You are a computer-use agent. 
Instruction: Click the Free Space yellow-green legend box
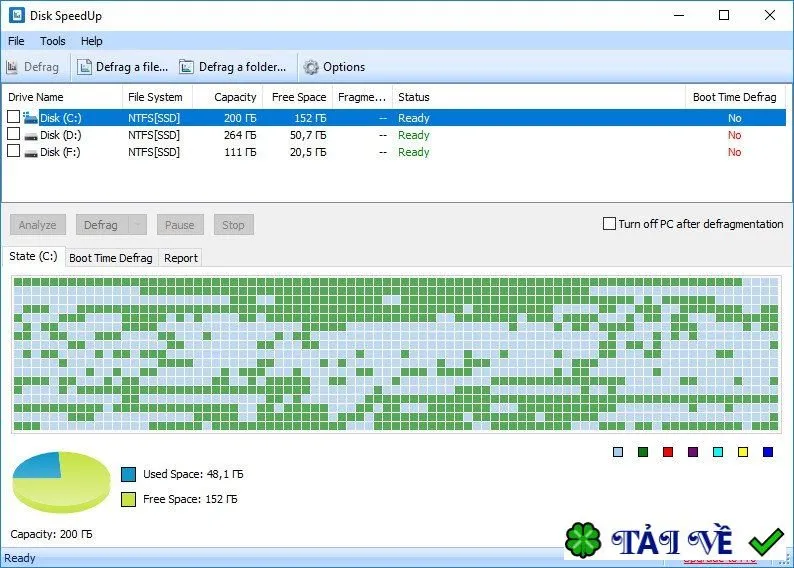click(x=129, y=500)
